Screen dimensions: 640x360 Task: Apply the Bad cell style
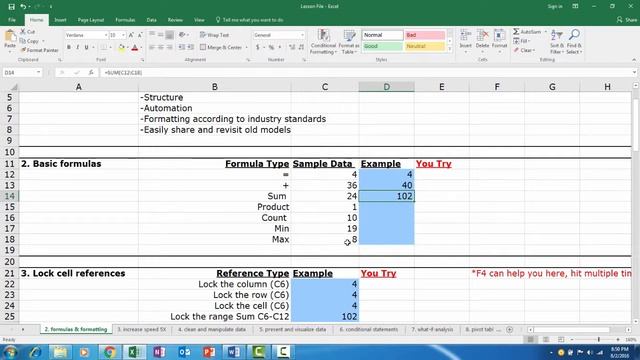coord(425,35)
